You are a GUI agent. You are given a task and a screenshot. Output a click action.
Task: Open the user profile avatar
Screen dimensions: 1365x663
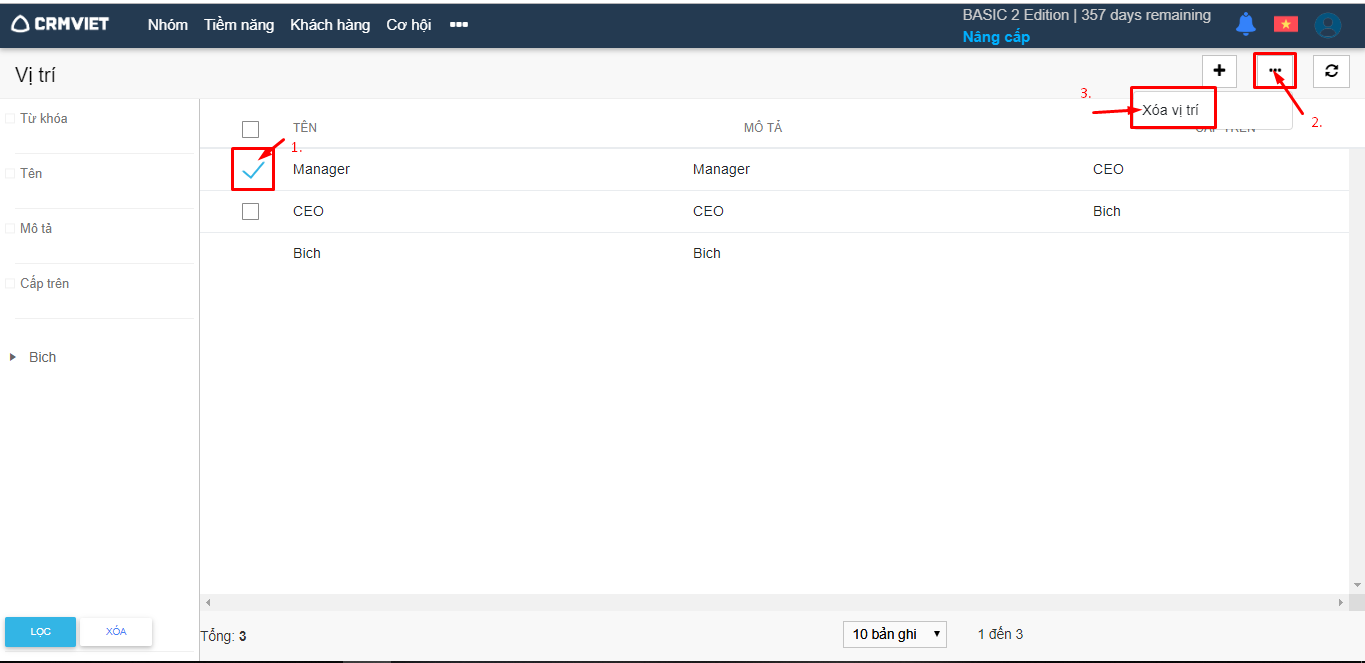click(x=1327, y=25)
